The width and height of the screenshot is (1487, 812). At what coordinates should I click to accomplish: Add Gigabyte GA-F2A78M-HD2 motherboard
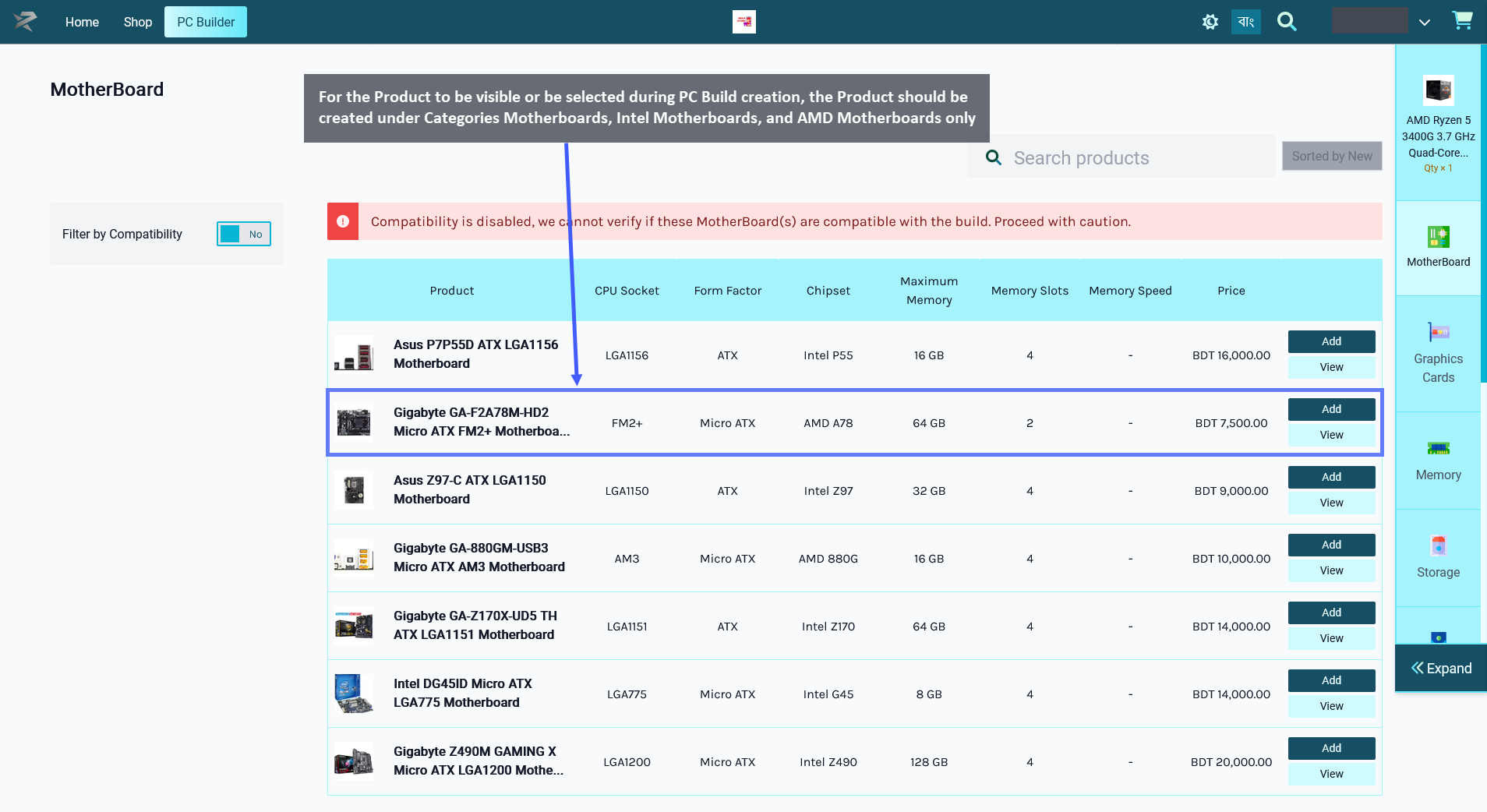tap(1331, 409)
